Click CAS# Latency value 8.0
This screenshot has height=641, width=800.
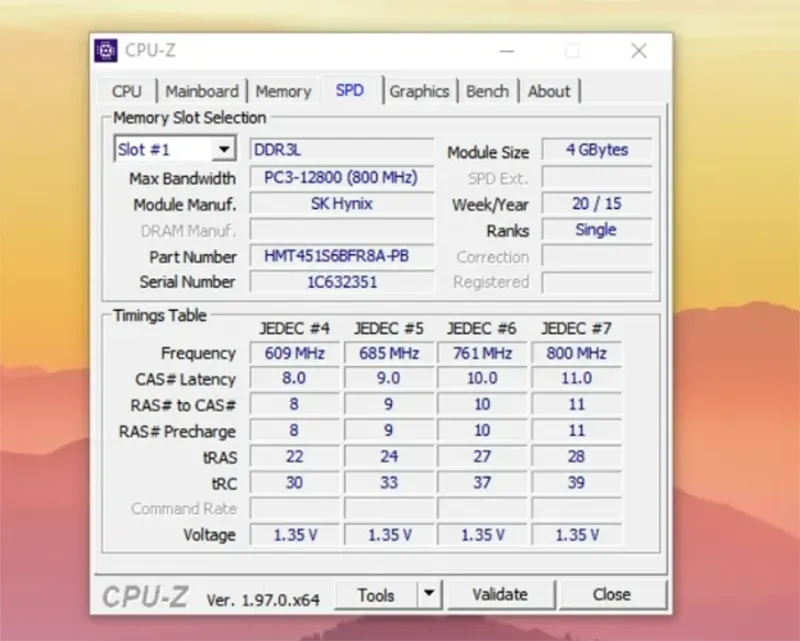[294, 378]
